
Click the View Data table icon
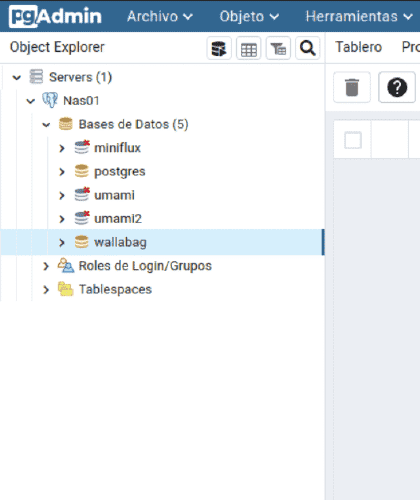tap(249, 48)
